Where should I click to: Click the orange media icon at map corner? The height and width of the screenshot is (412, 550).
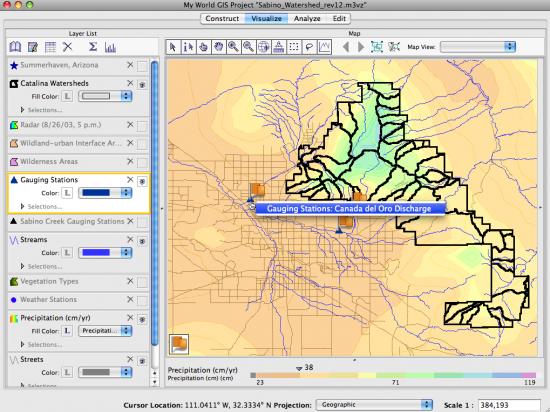pyautogui.click(x=179, y=344)
